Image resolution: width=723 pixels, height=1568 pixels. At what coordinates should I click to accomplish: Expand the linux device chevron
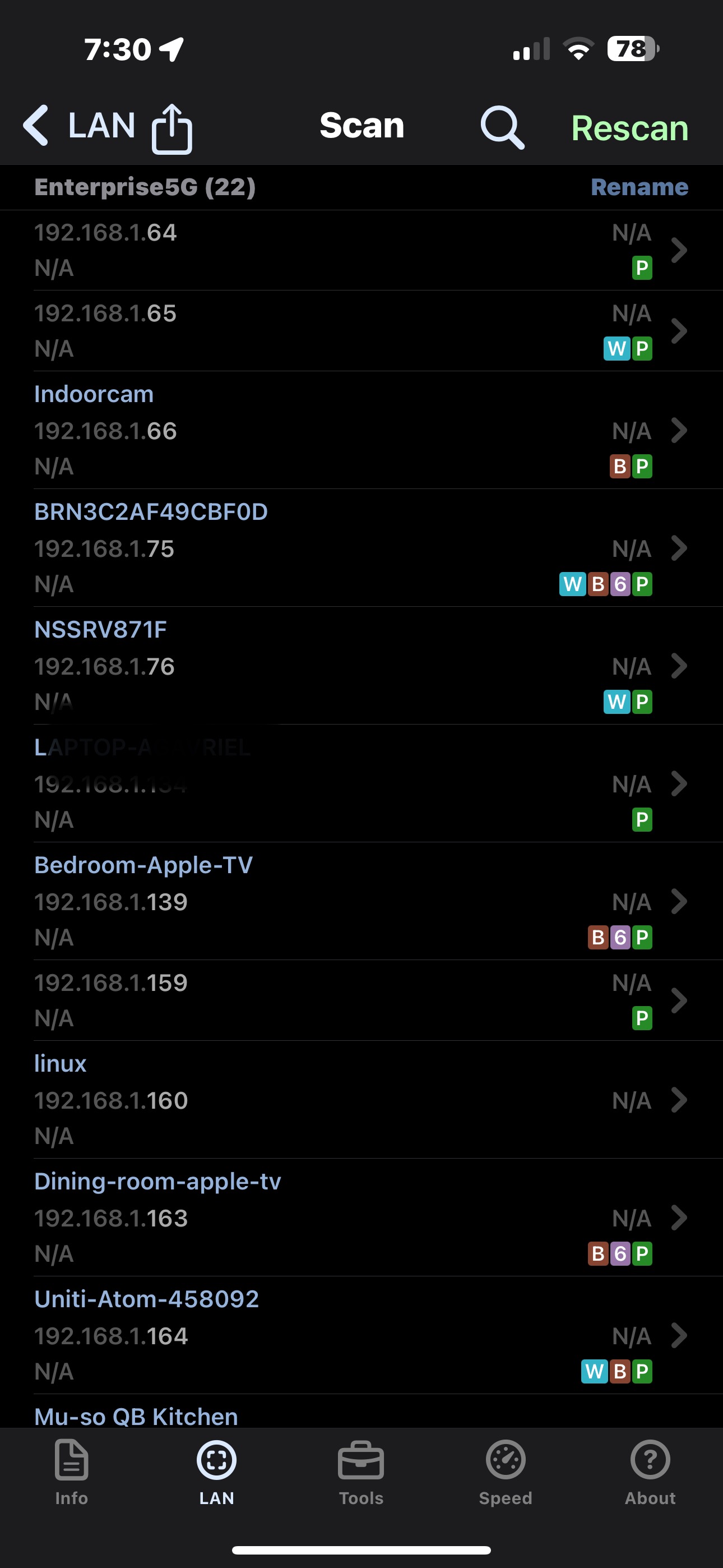(x=679, y=1100)
